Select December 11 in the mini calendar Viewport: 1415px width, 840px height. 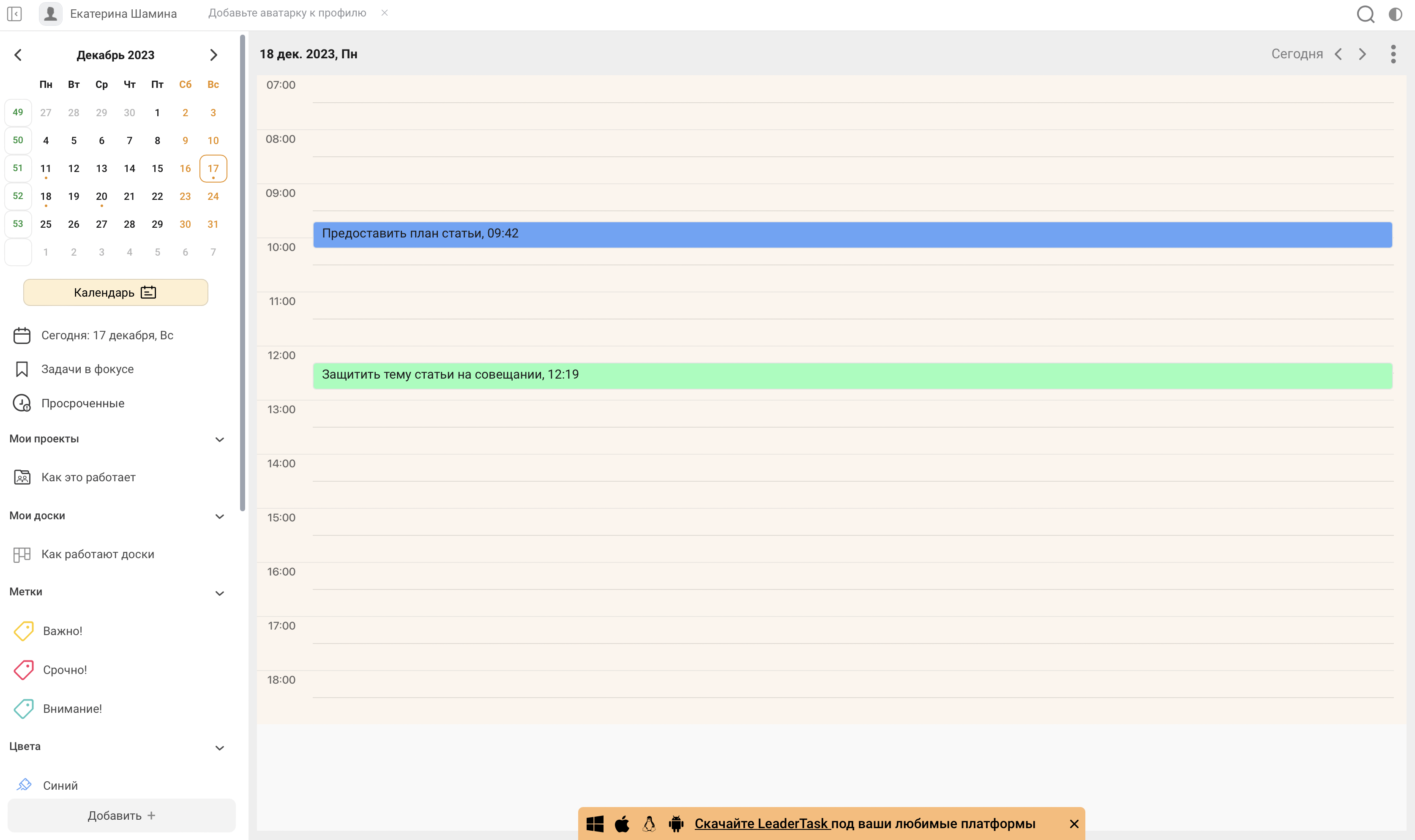(x=46, y=169)
